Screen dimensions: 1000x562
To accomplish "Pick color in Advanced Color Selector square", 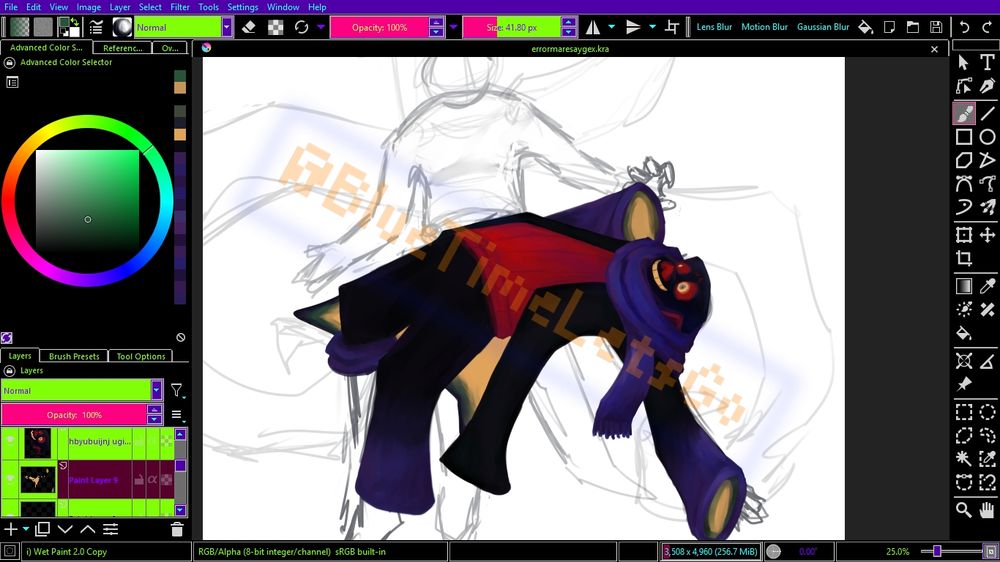I will (x=87, y=202).
